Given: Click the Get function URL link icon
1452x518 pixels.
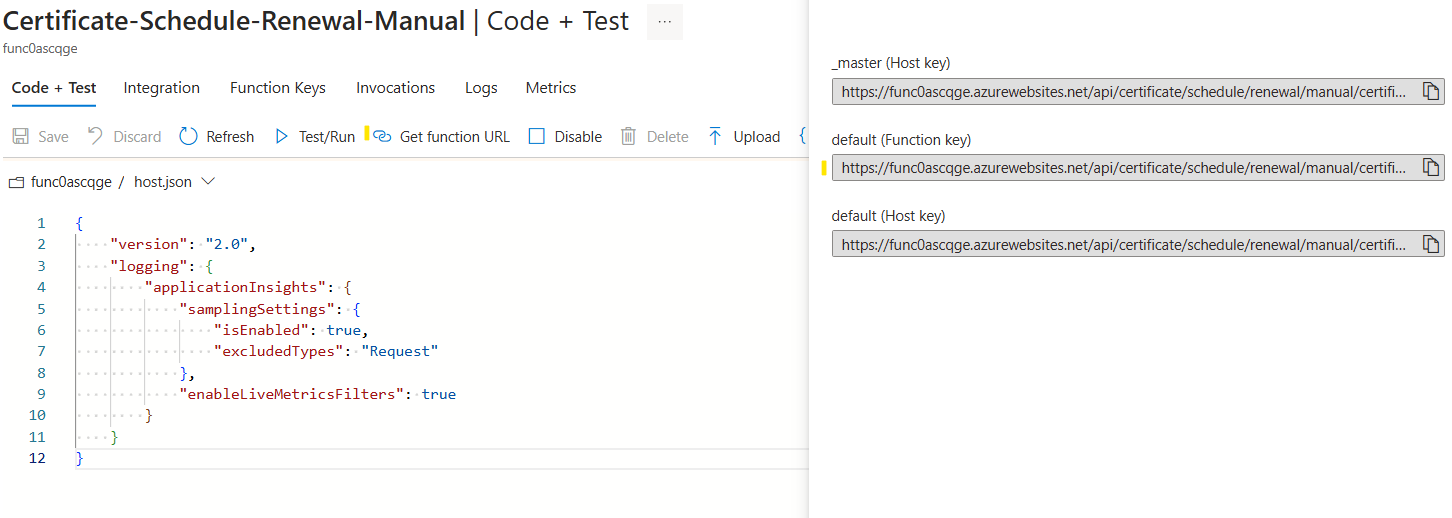Looking at the screenshot, I should tap(382, 137).
